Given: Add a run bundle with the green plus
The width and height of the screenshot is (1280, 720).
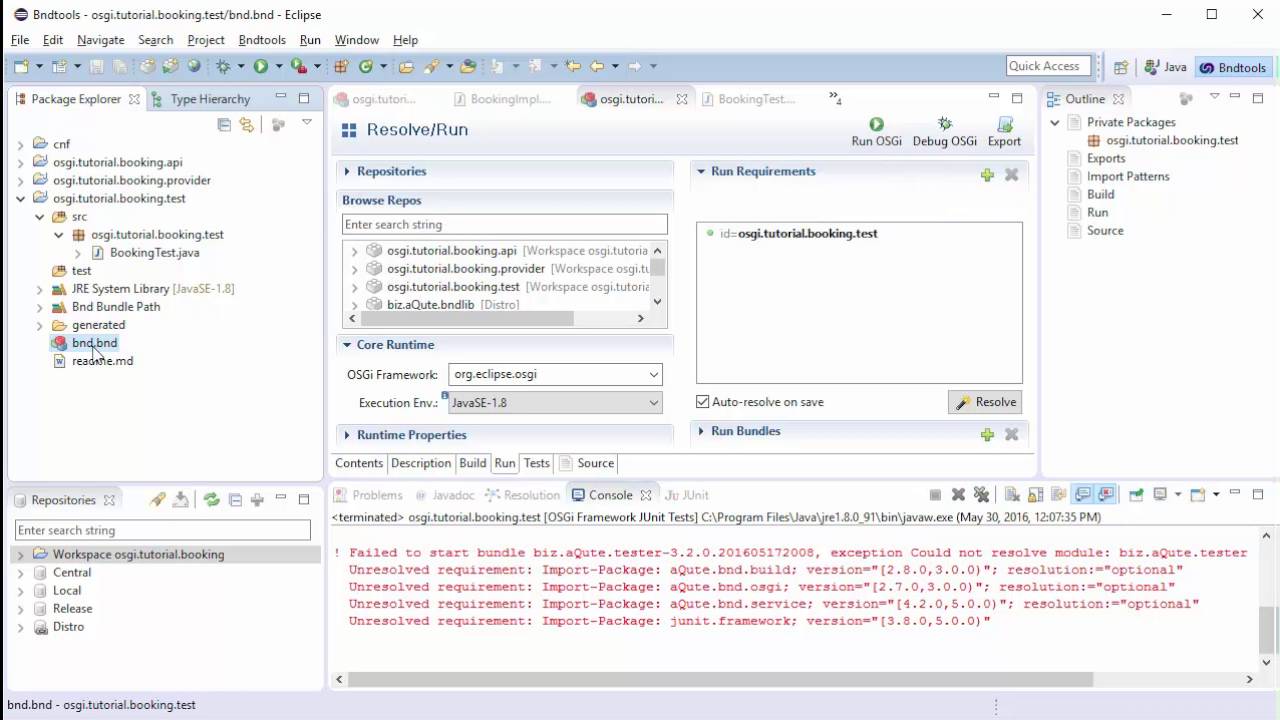Looking at the screenshot, I should point(987,434).
